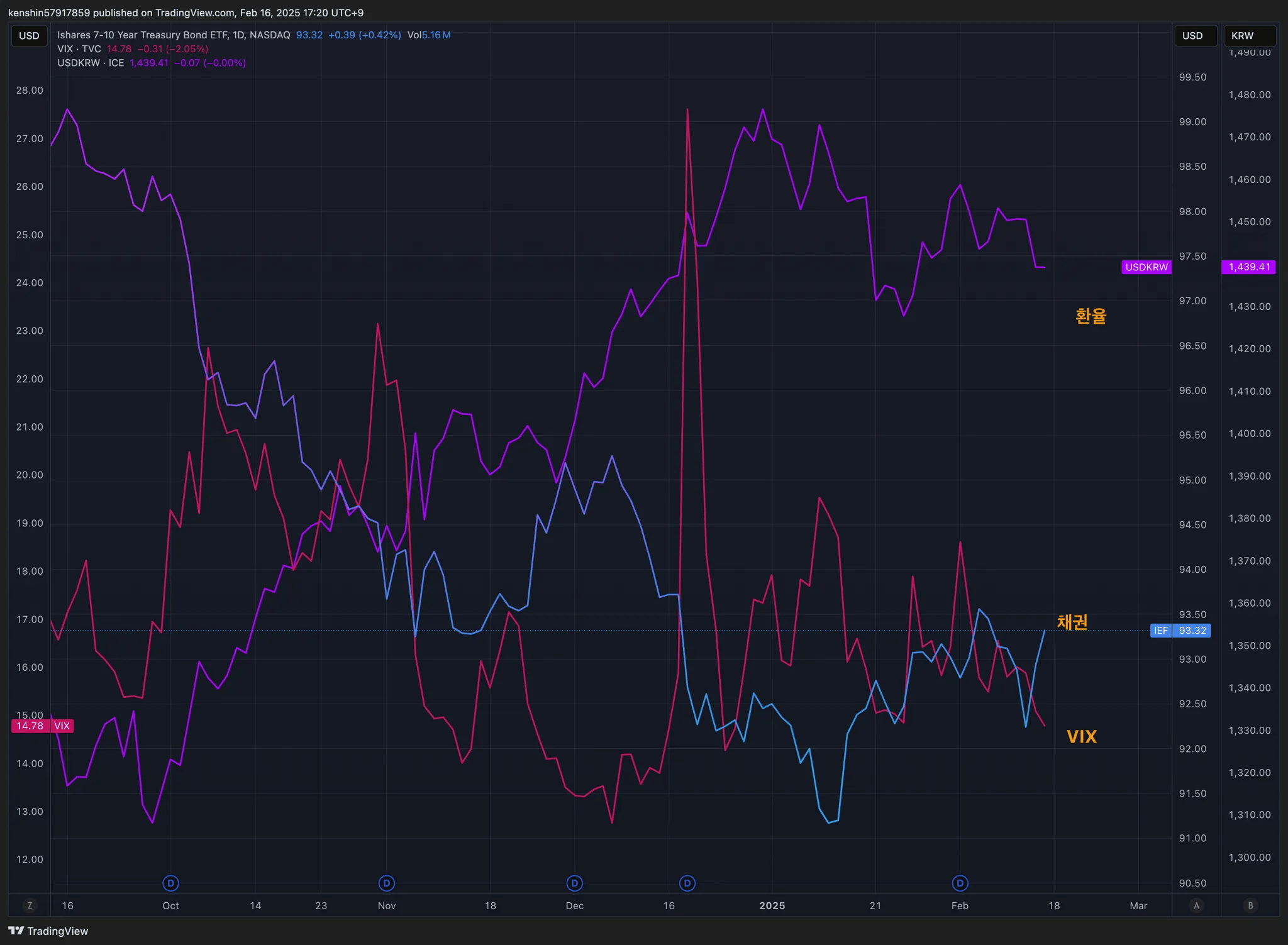
Task: Click the dividend marker near Feb
Action: (x=960, y=883)
